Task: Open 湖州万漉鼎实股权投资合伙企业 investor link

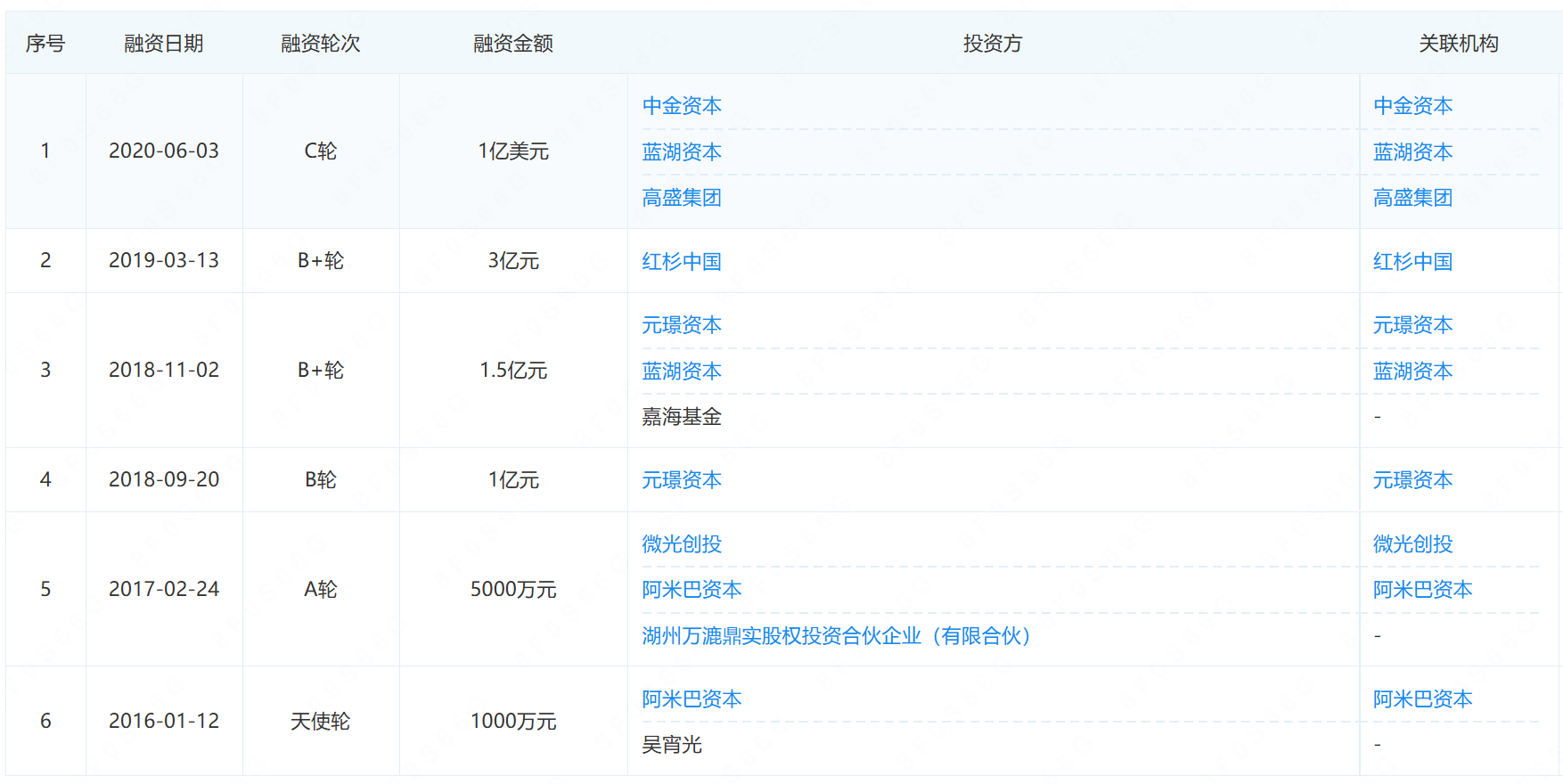Action: [836, 636]
